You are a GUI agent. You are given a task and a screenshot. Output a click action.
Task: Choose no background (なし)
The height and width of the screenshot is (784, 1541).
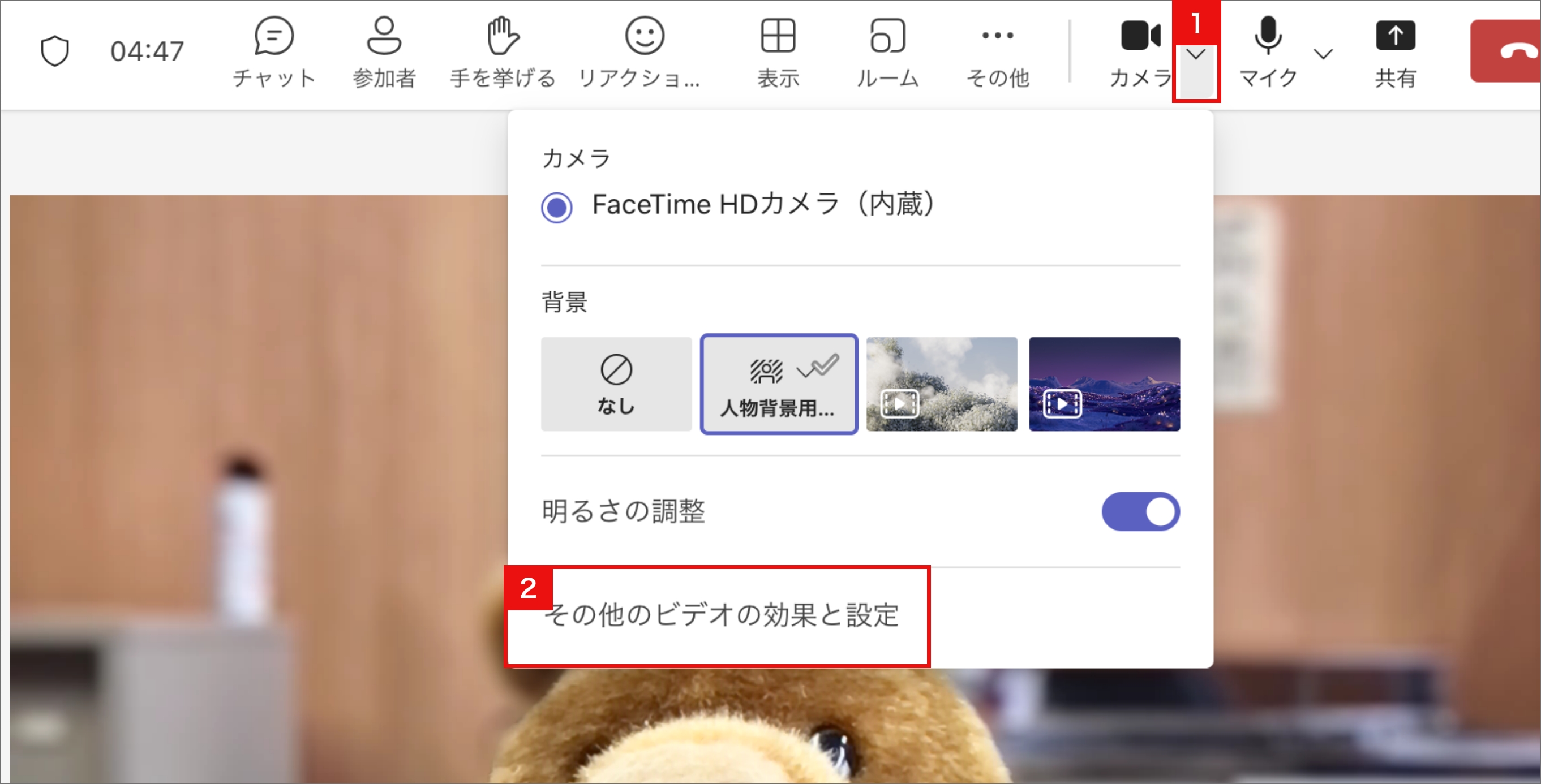[x=616, y=384]
